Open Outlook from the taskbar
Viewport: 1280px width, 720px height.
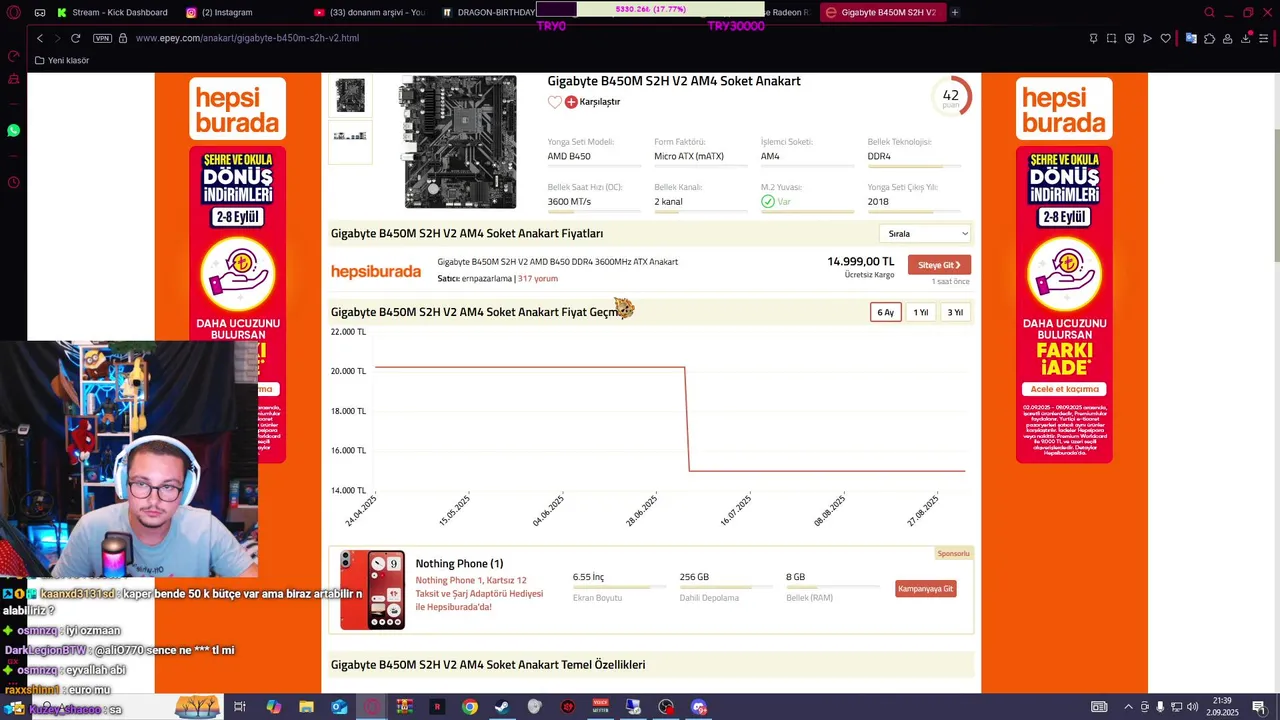[339, 707]
